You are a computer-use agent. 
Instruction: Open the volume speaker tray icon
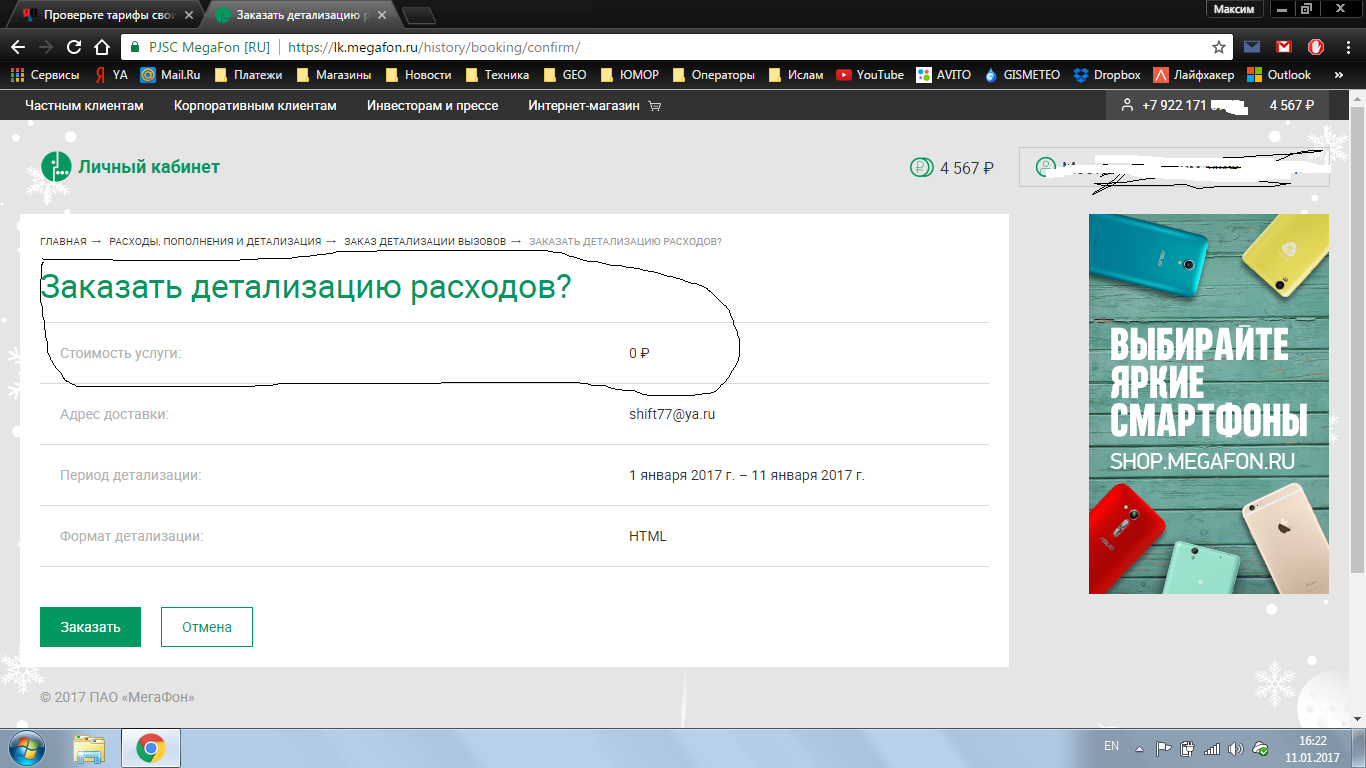pos(1236,748)
